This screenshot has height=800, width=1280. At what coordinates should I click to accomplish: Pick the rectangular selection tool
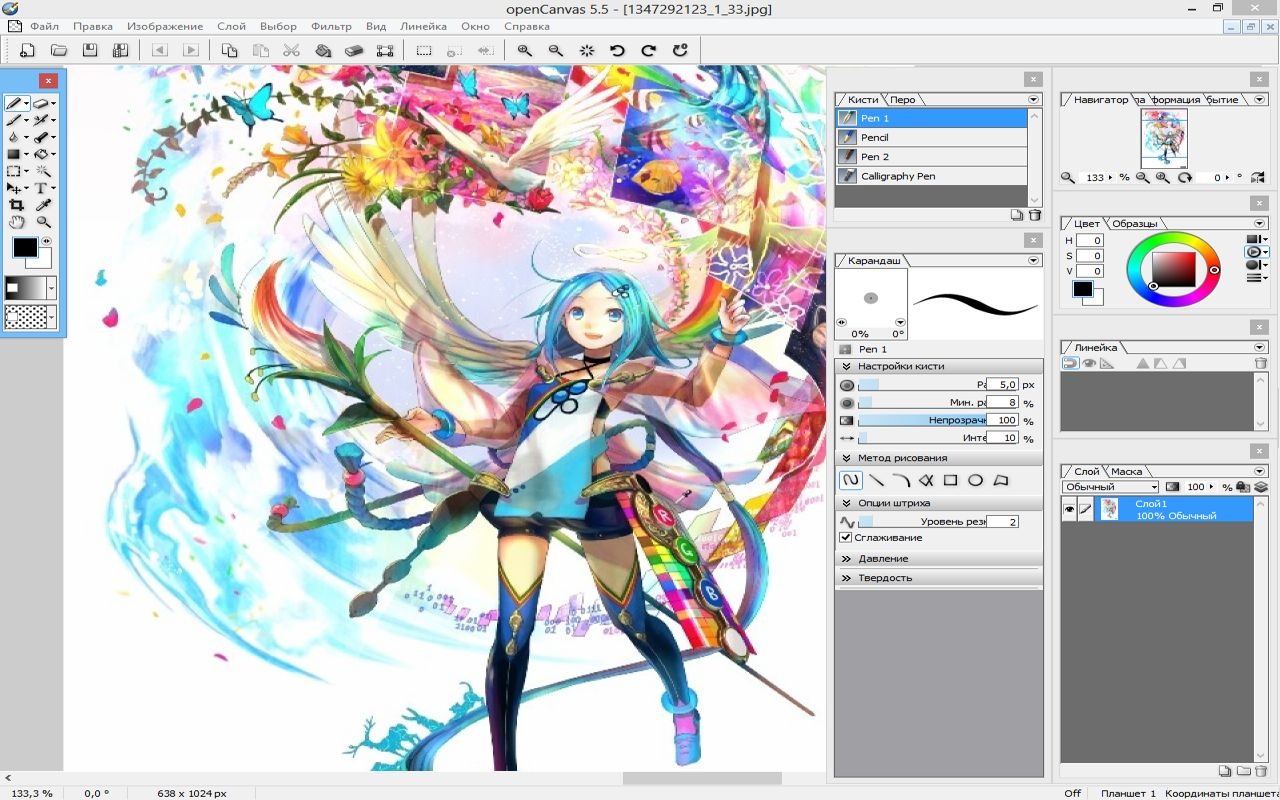click(x=14, y=171)
